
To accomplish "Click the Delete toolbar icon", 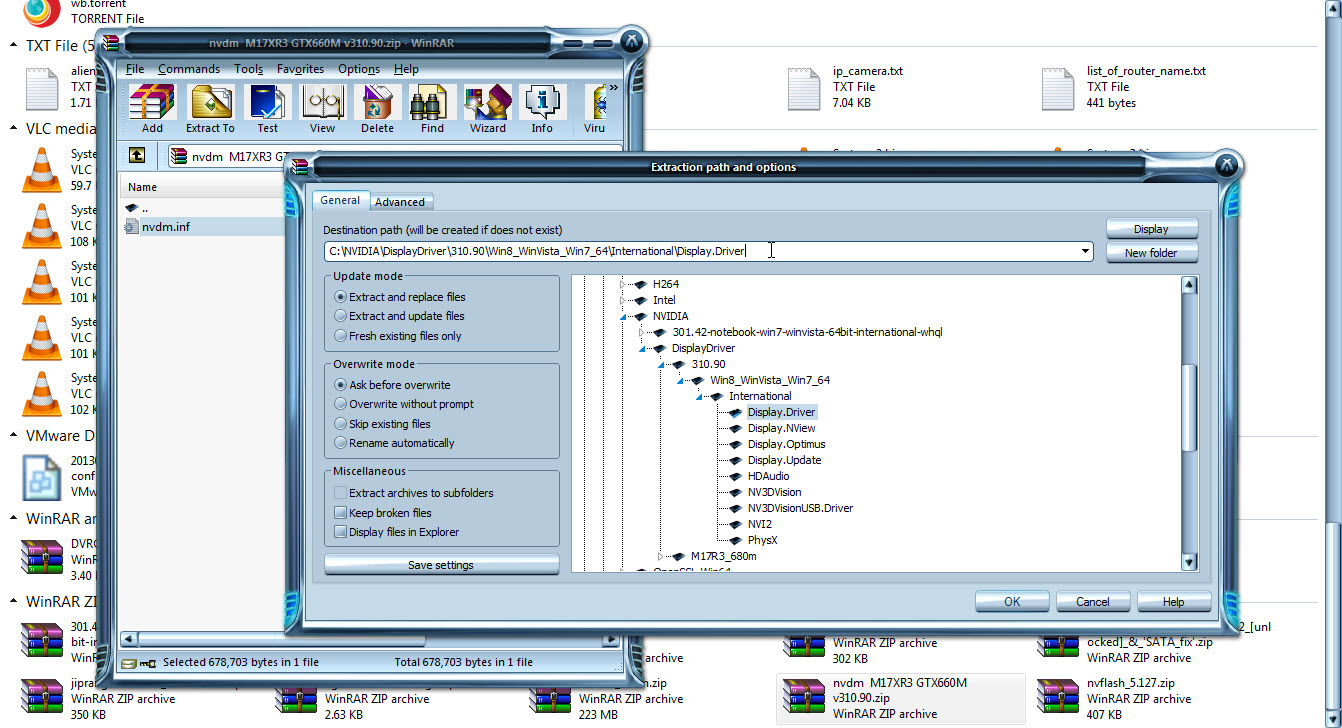I will 377,108.
